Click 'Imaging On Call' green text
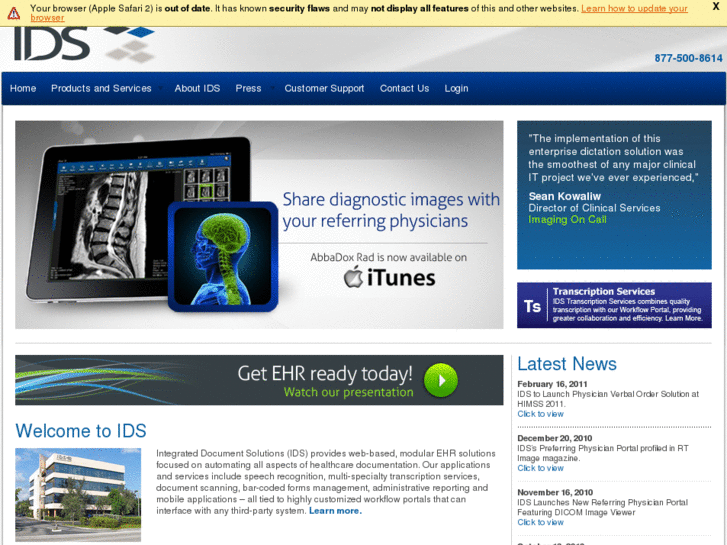Image resolution: width=727 pixels, height=545 pixels. pos(567,219)
